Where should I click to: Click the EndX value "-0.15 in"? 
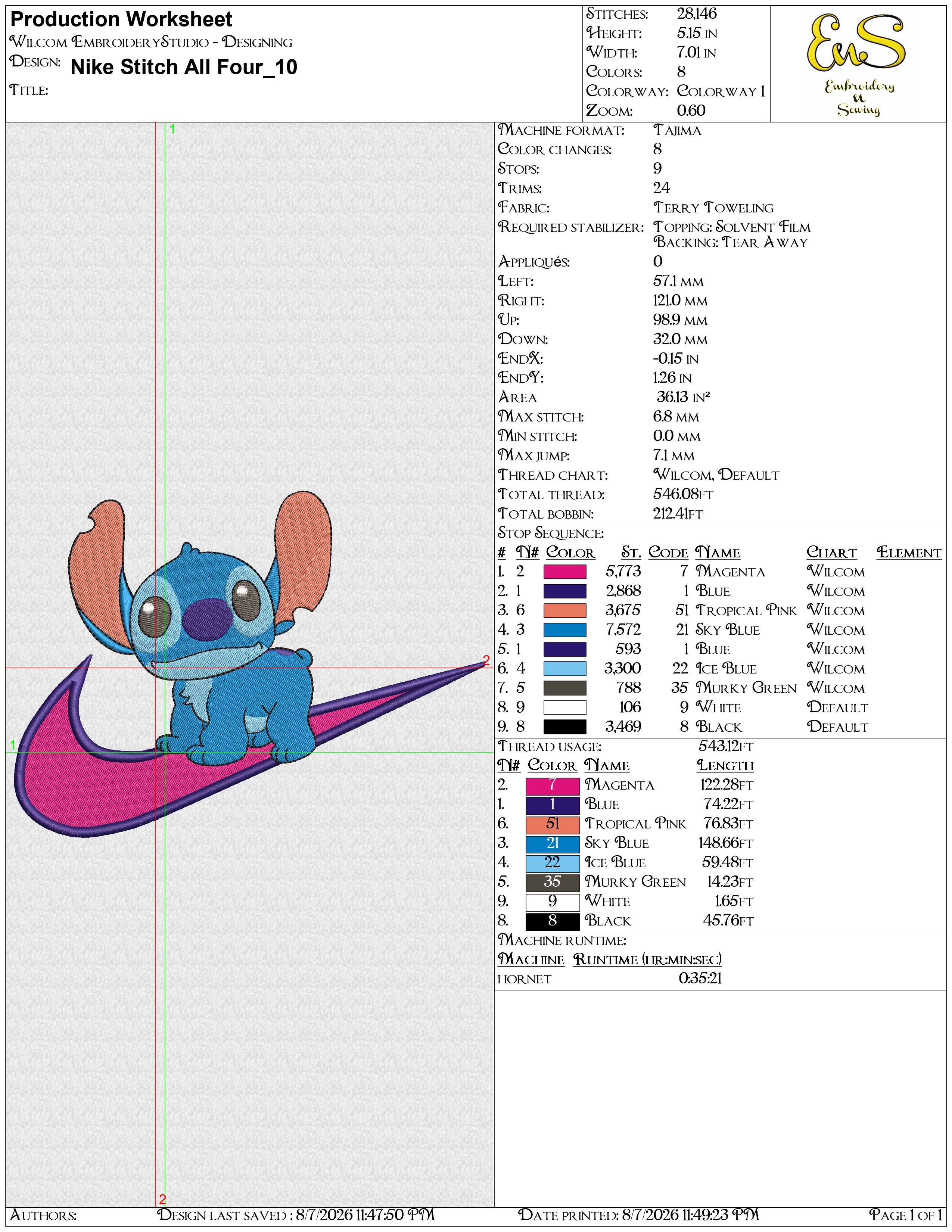(676, 359)
